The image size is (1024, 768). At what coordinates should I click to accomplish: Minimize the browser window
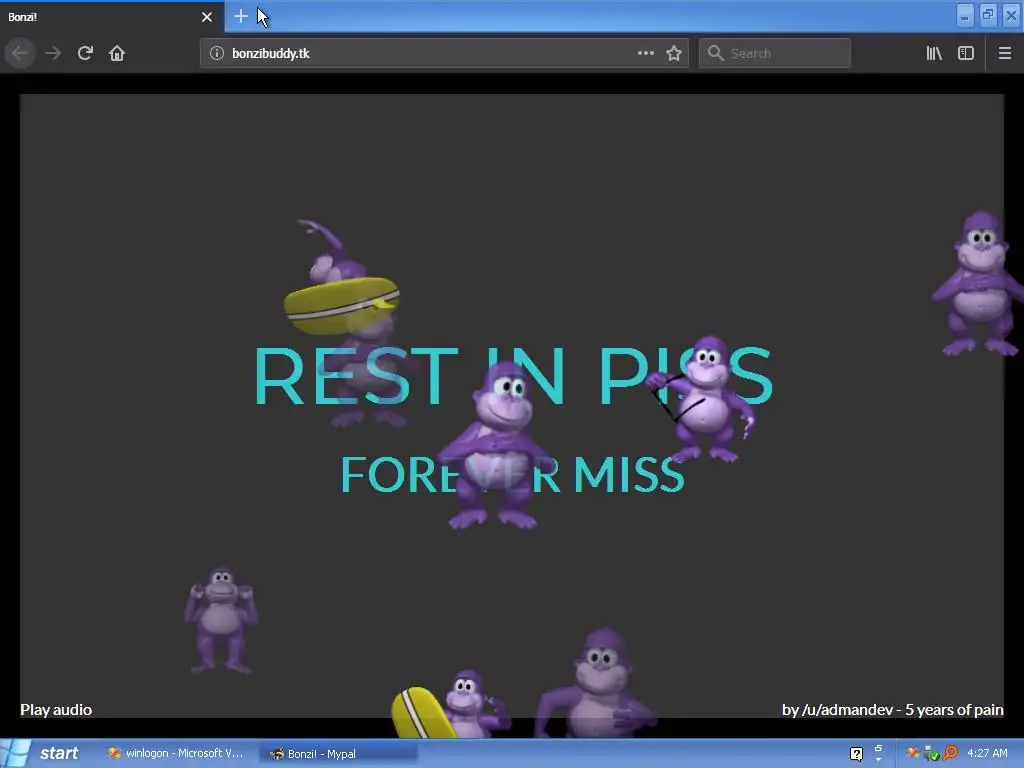(x=965, y=16)
